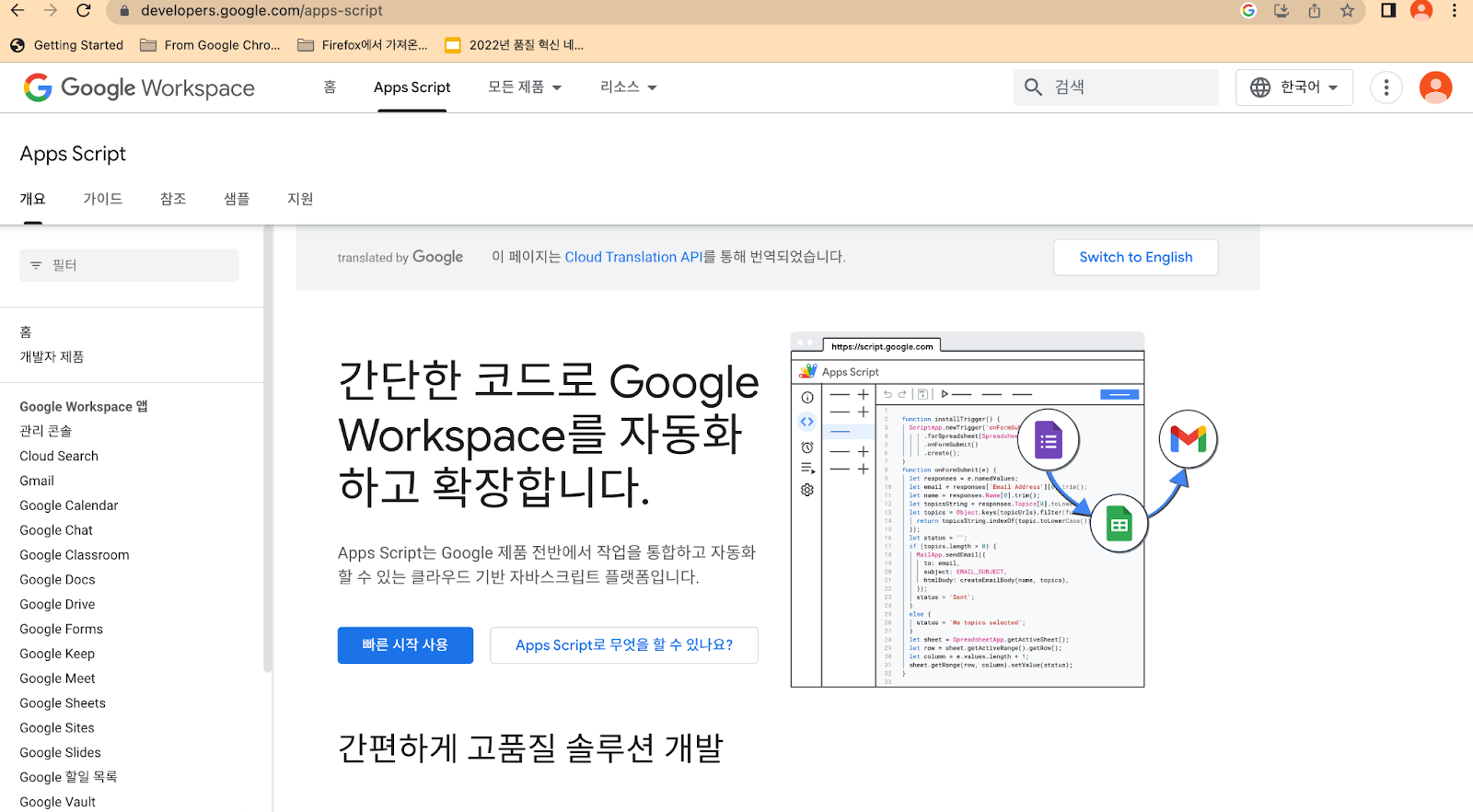
Task: Open Google extension icon in address bar
Action: (1248, 11)
